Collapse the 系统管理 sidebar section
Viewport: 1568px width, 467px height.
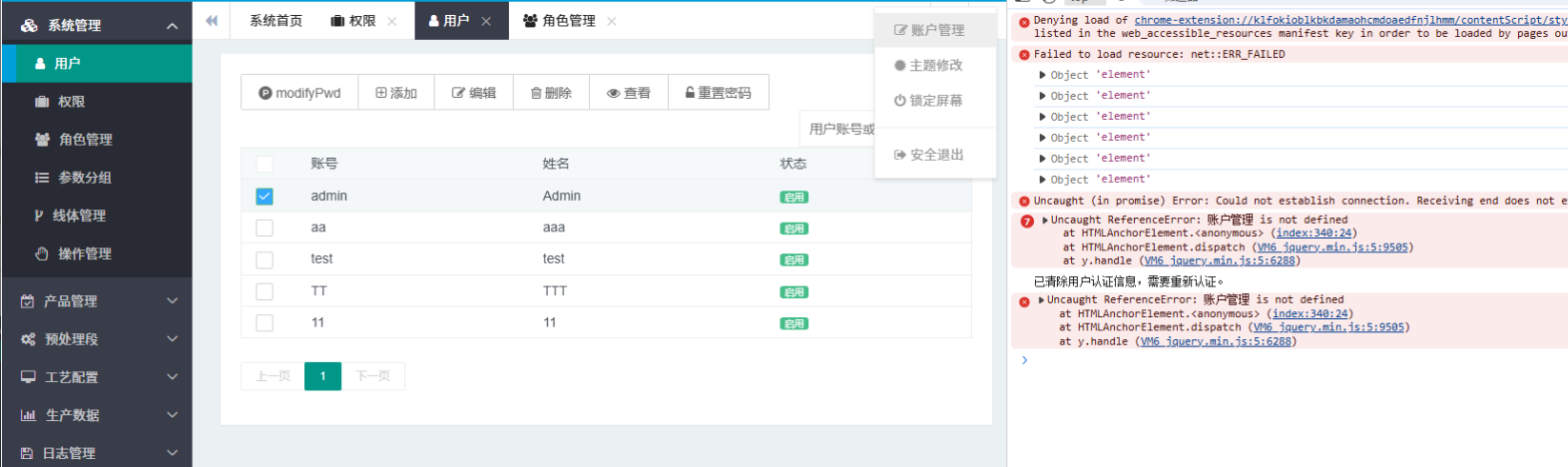pyautogui.click(x=173, y=26)
